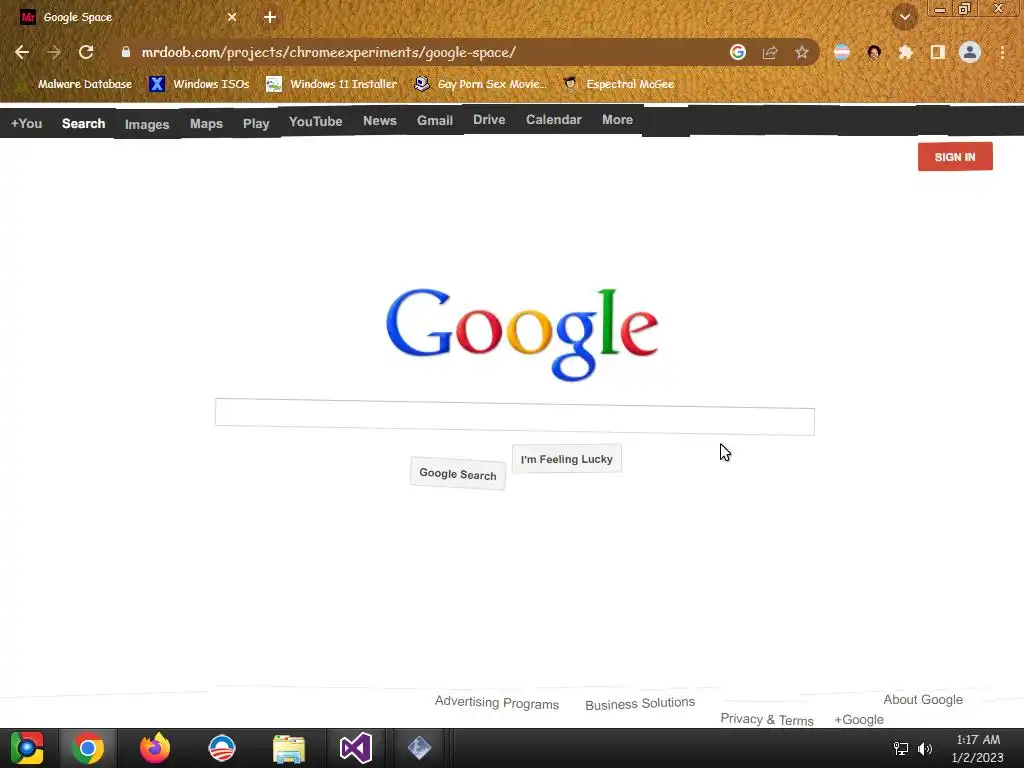Select Search in Google navigation bar
This screenshot has height=768, width=1024.
tap(84, 123)
